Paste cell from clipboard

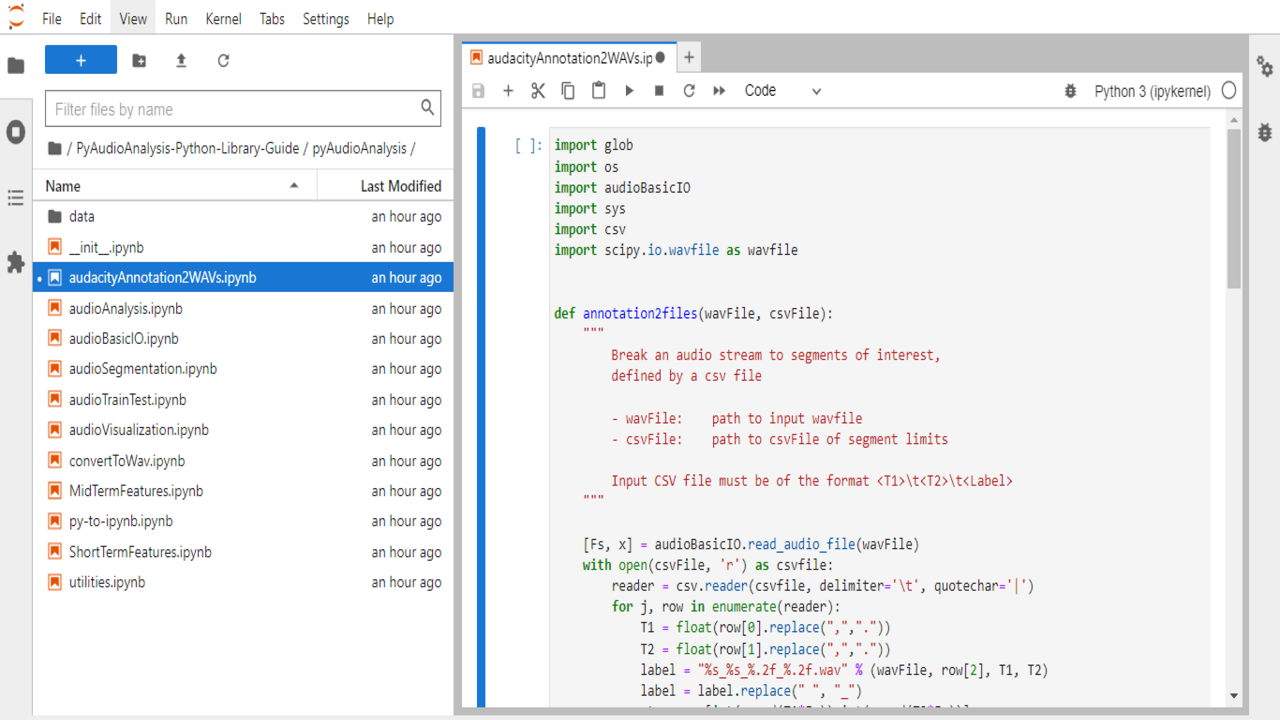(x=598, y=91)
